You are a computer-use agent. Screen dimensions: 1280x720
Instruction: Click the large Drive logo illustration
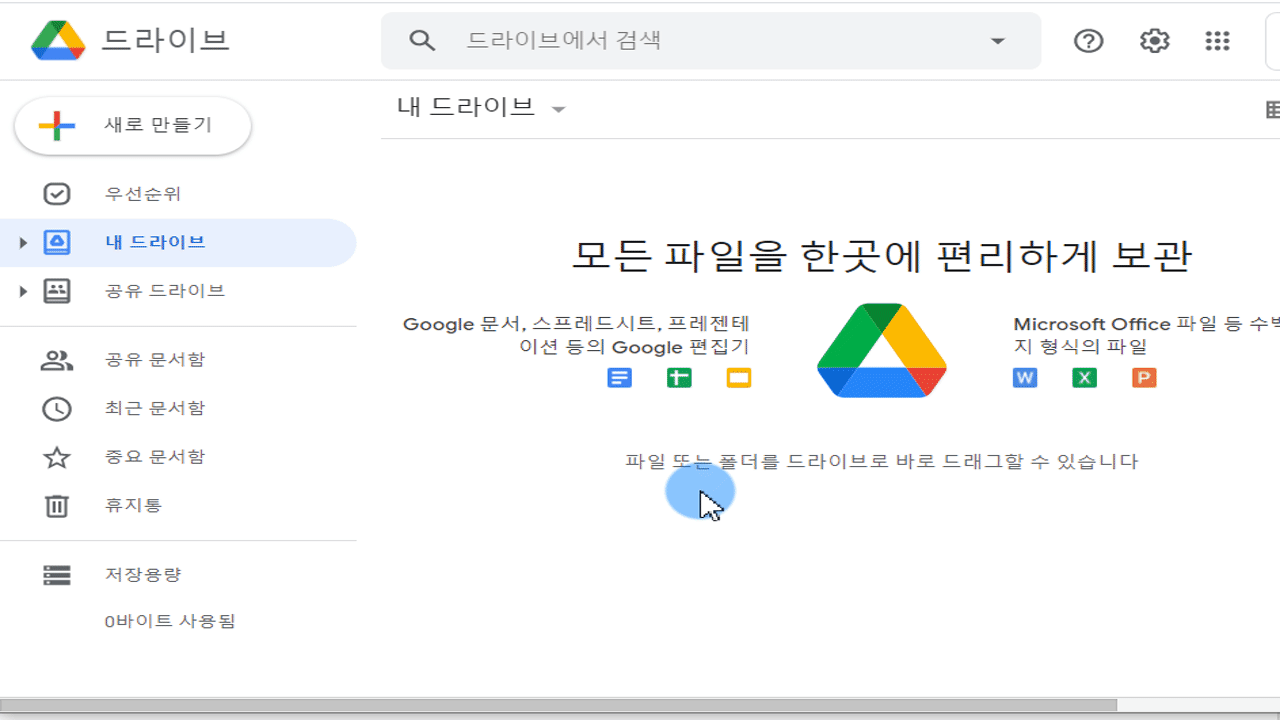pyautogui.click(x=882, y=350)
